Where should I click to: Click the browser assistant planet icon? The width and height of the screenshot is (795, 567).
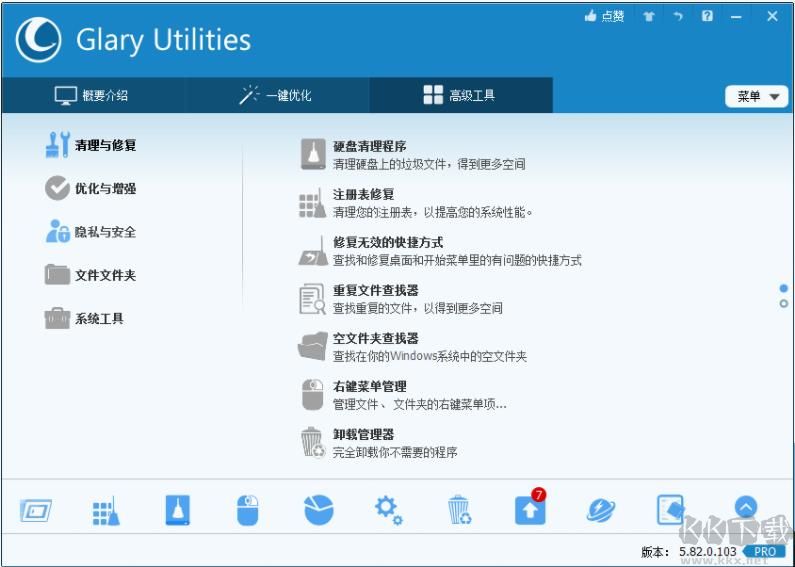point(601,510)
